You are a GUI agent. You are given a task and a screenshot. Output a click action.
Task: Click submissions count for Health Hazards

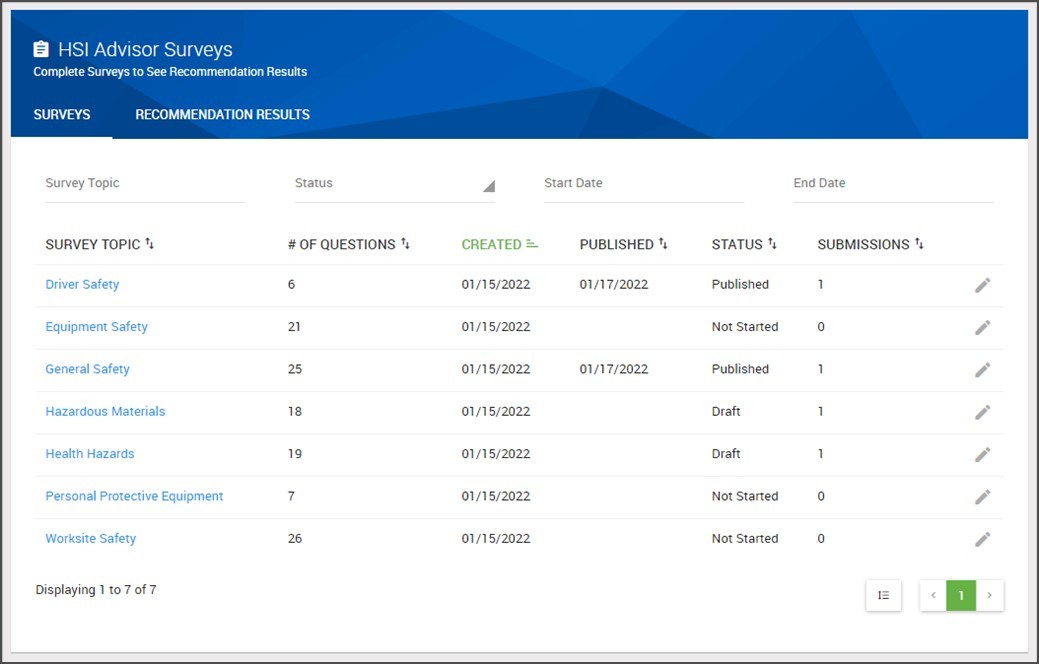tap(820, 454)
